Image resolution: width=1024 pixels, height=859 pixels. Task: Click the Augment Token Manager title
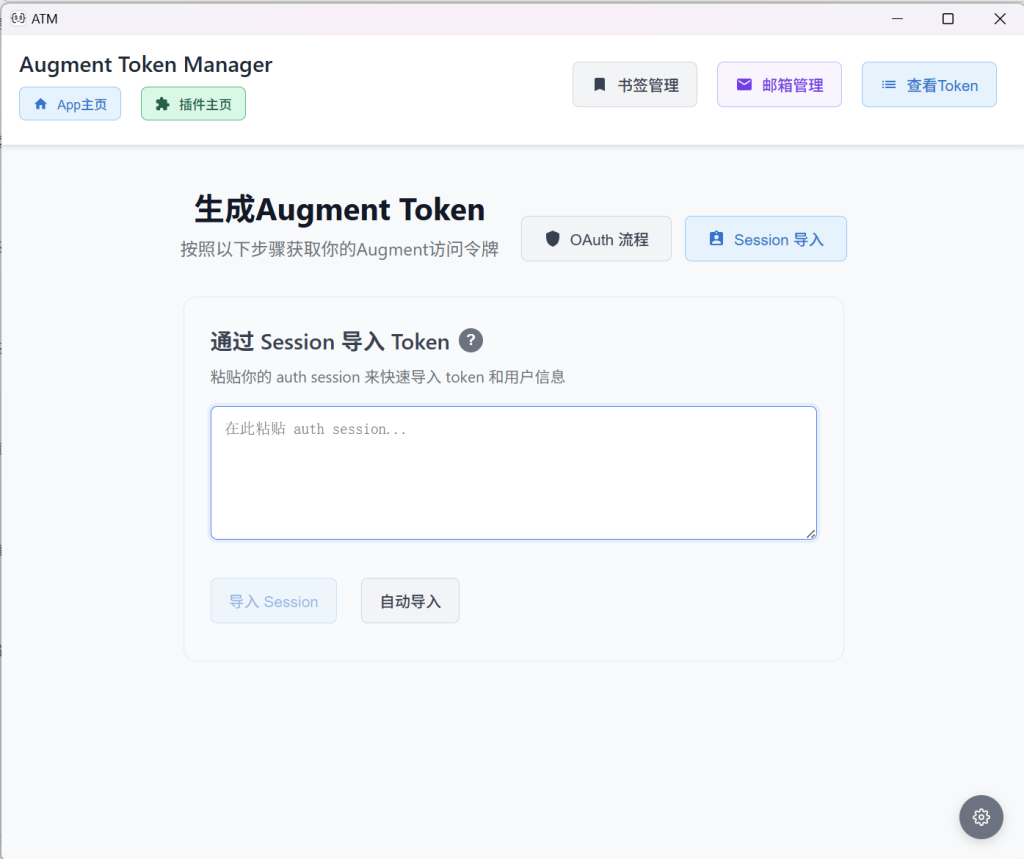point(146,65)
